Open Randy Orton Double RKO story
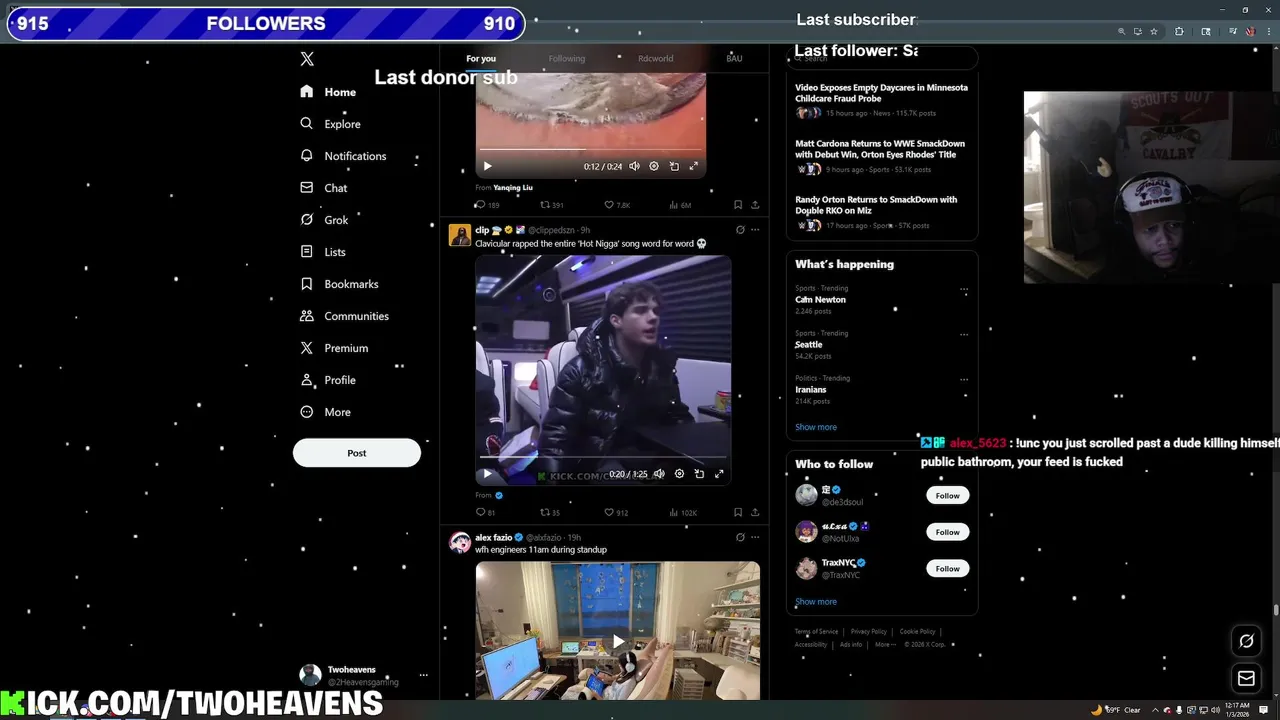 [x=876, y=205]
